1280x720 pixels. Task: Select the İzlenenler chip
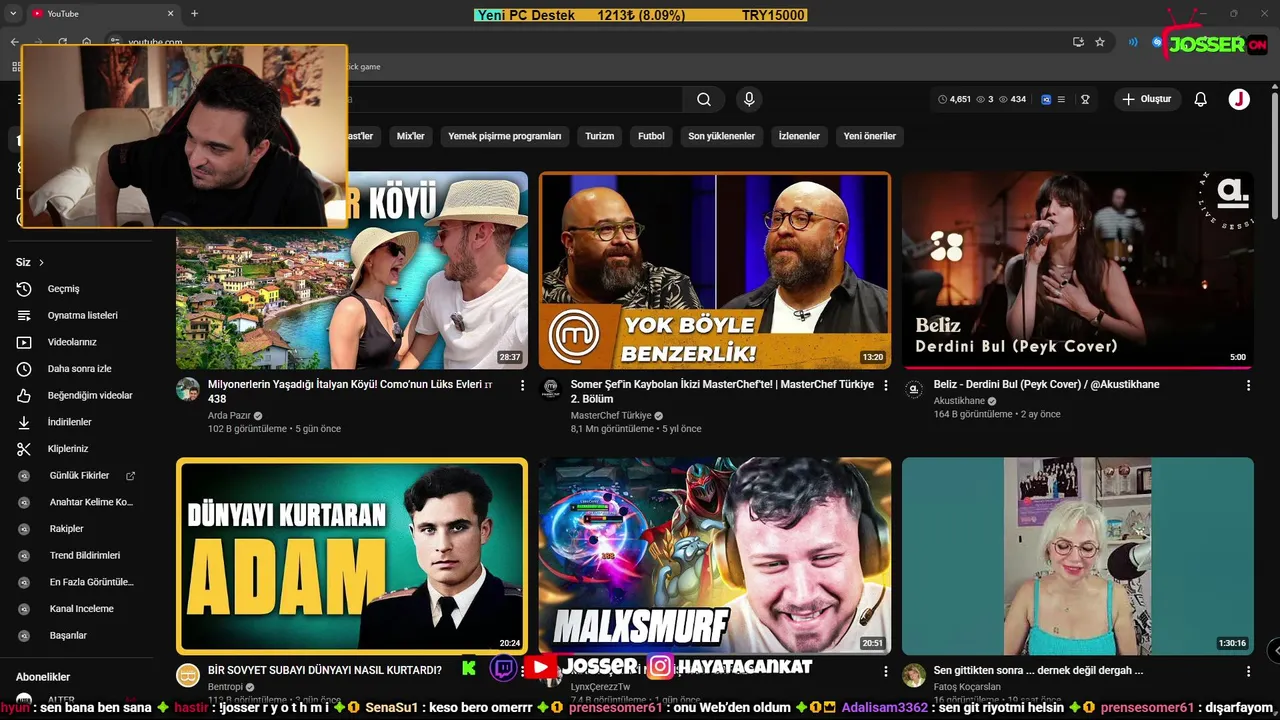point(799,136)
